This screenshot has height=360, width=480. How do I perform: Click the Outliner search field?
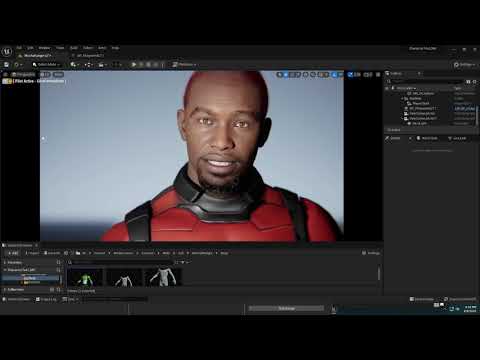pyautogui.click(x=425, y=81)
